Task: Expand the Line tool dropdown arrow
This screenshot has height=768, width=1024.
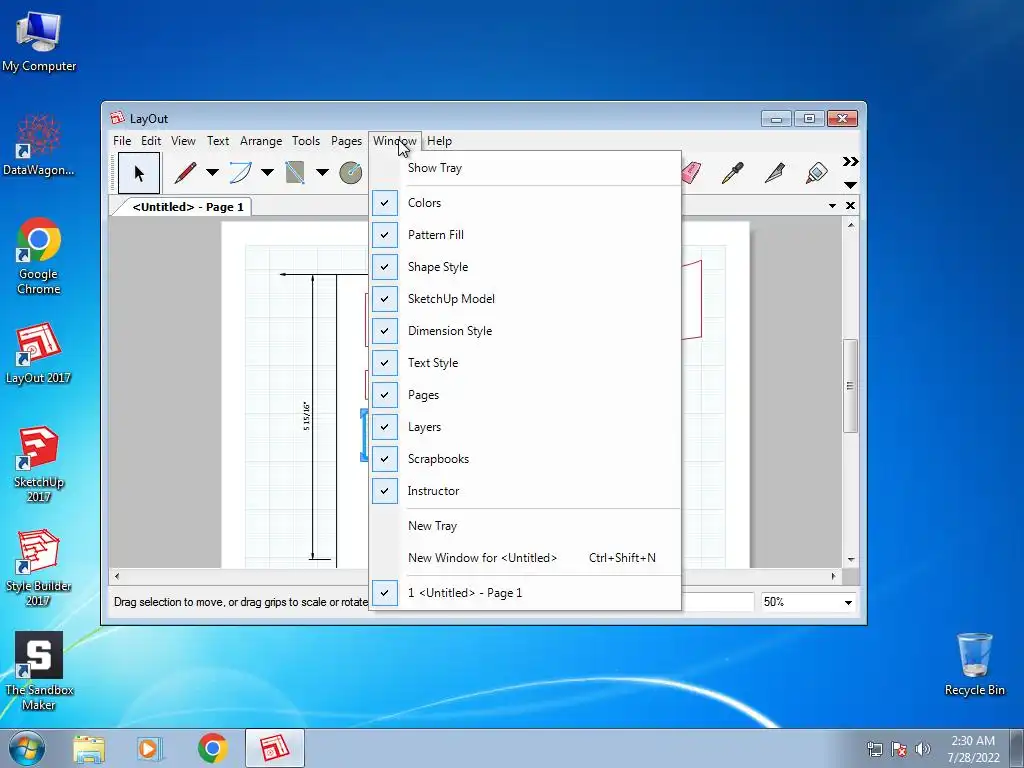Action: pos(212,172)
